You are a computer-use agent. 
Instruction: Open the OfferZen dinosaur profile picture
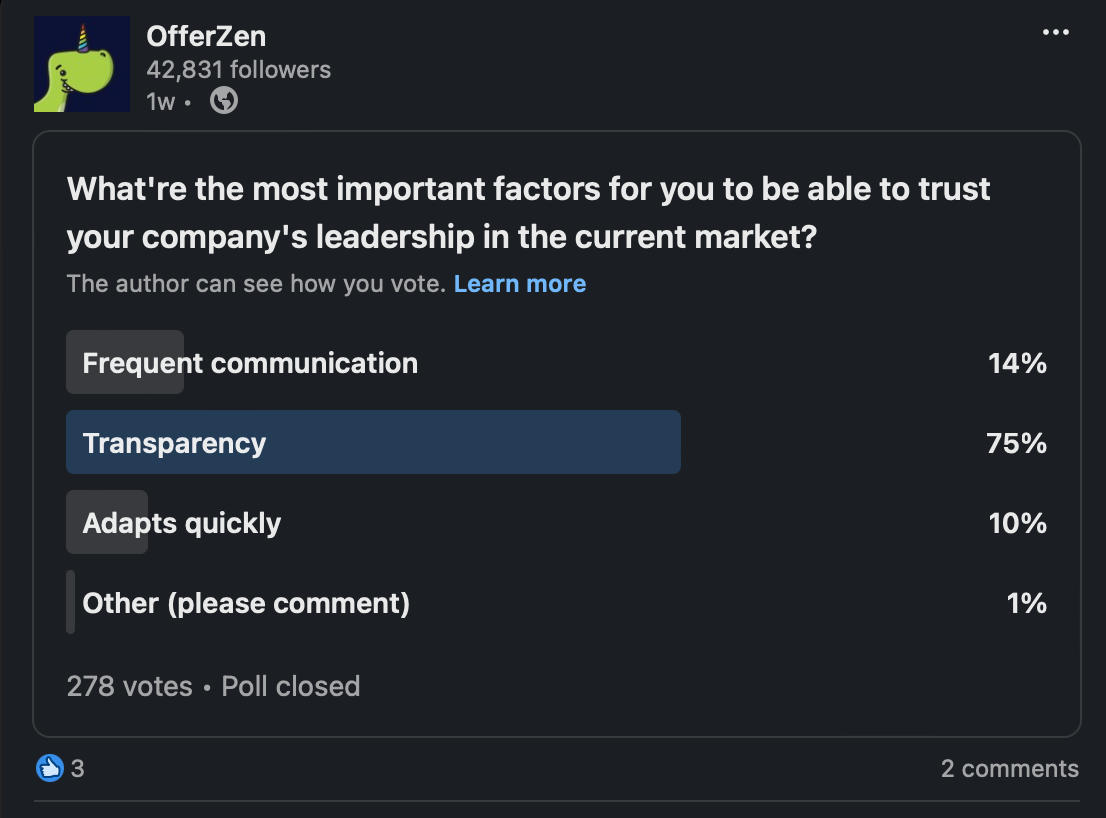[x=82, y=64]
